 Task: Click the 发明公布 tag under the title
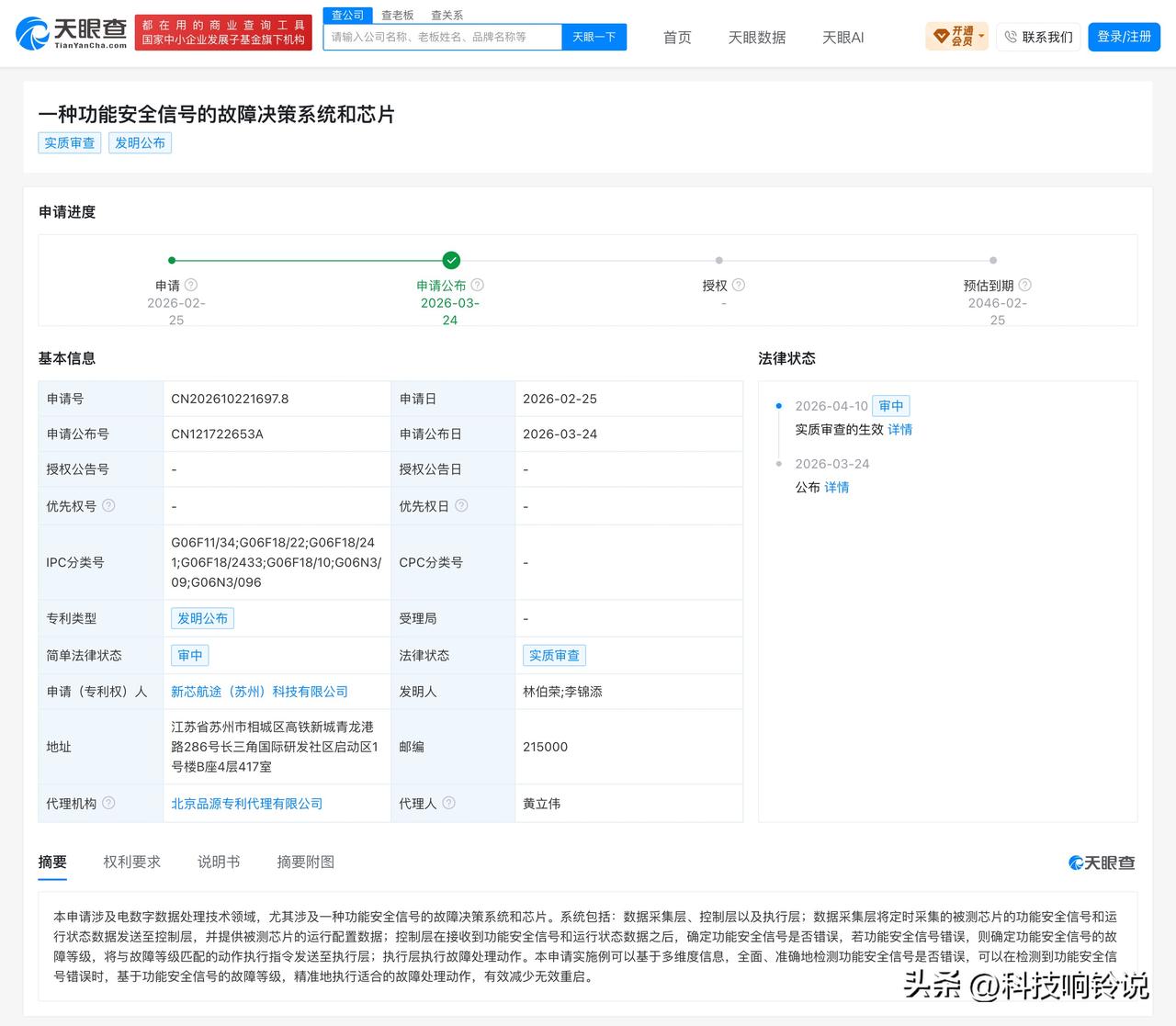[x=140, y=142]
